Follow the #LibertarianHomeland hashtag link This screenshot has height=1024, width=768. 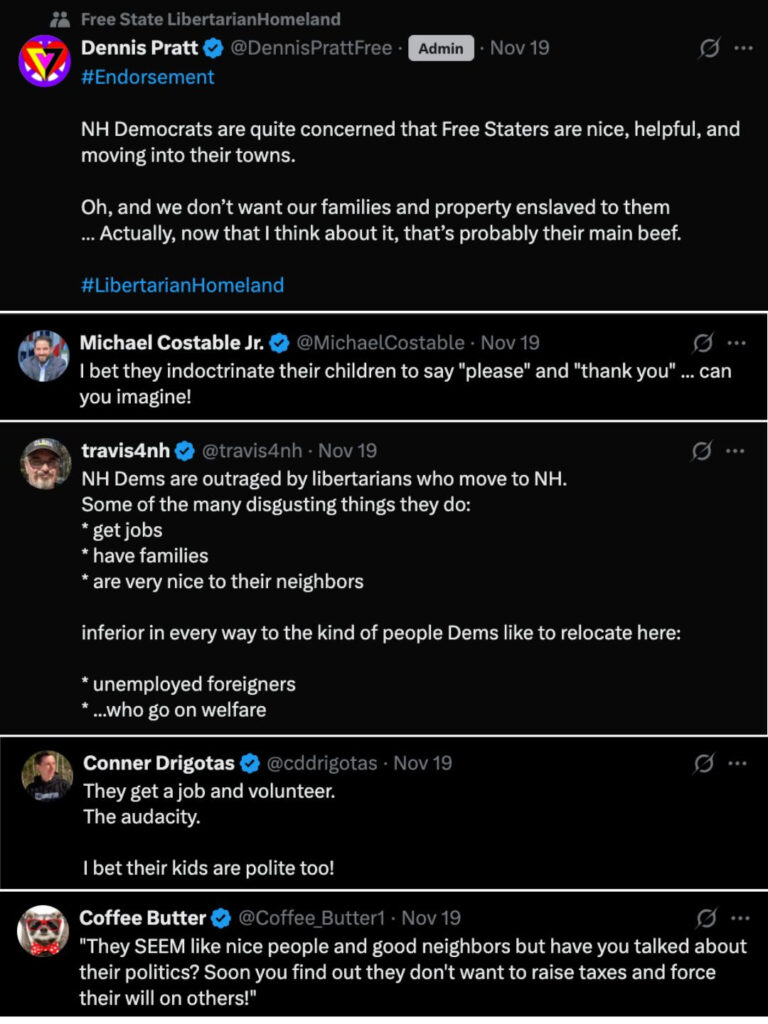point(182,285)
